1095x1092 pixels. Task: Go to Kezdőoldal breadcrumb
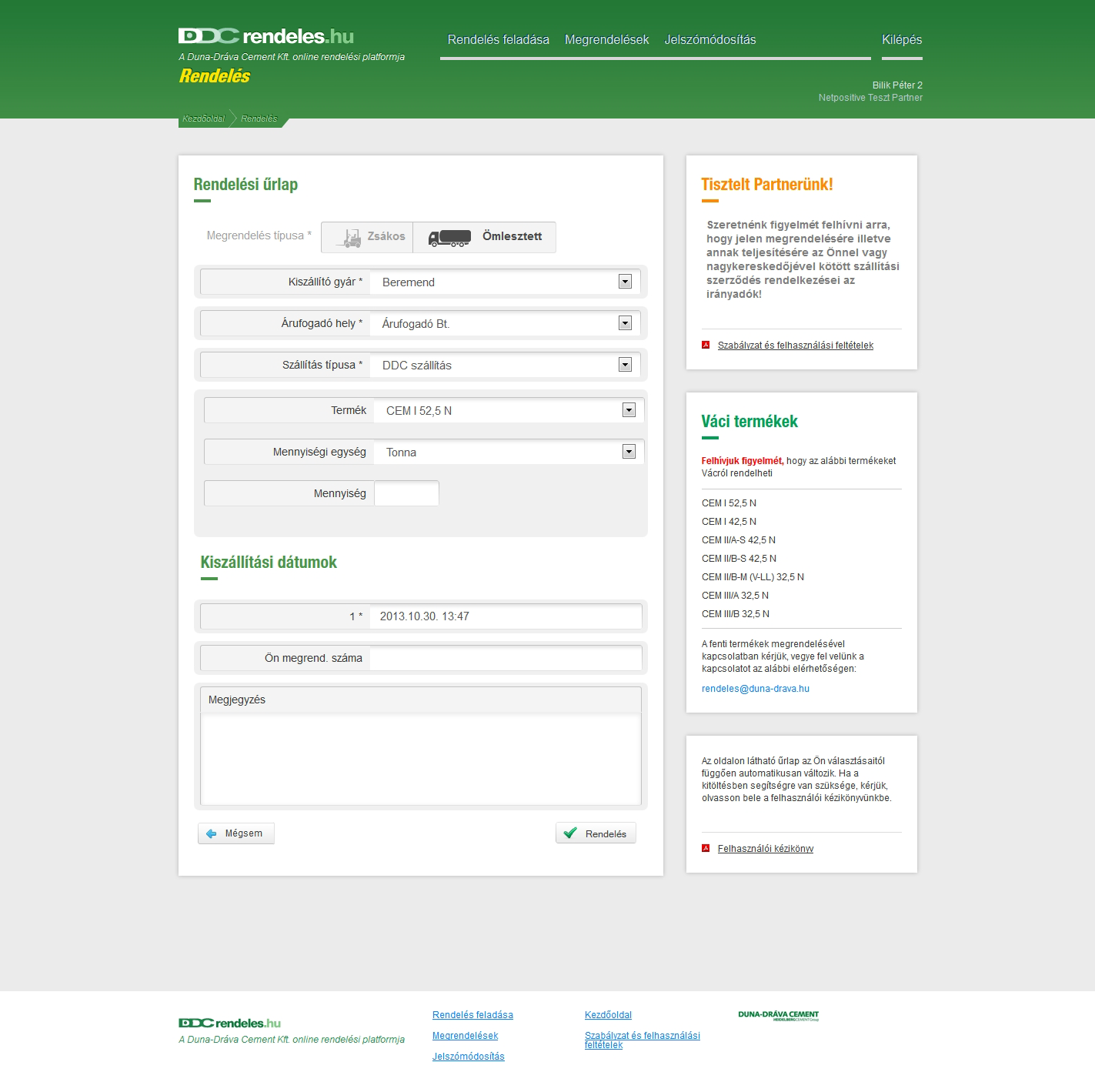click(x=204, y=119)
